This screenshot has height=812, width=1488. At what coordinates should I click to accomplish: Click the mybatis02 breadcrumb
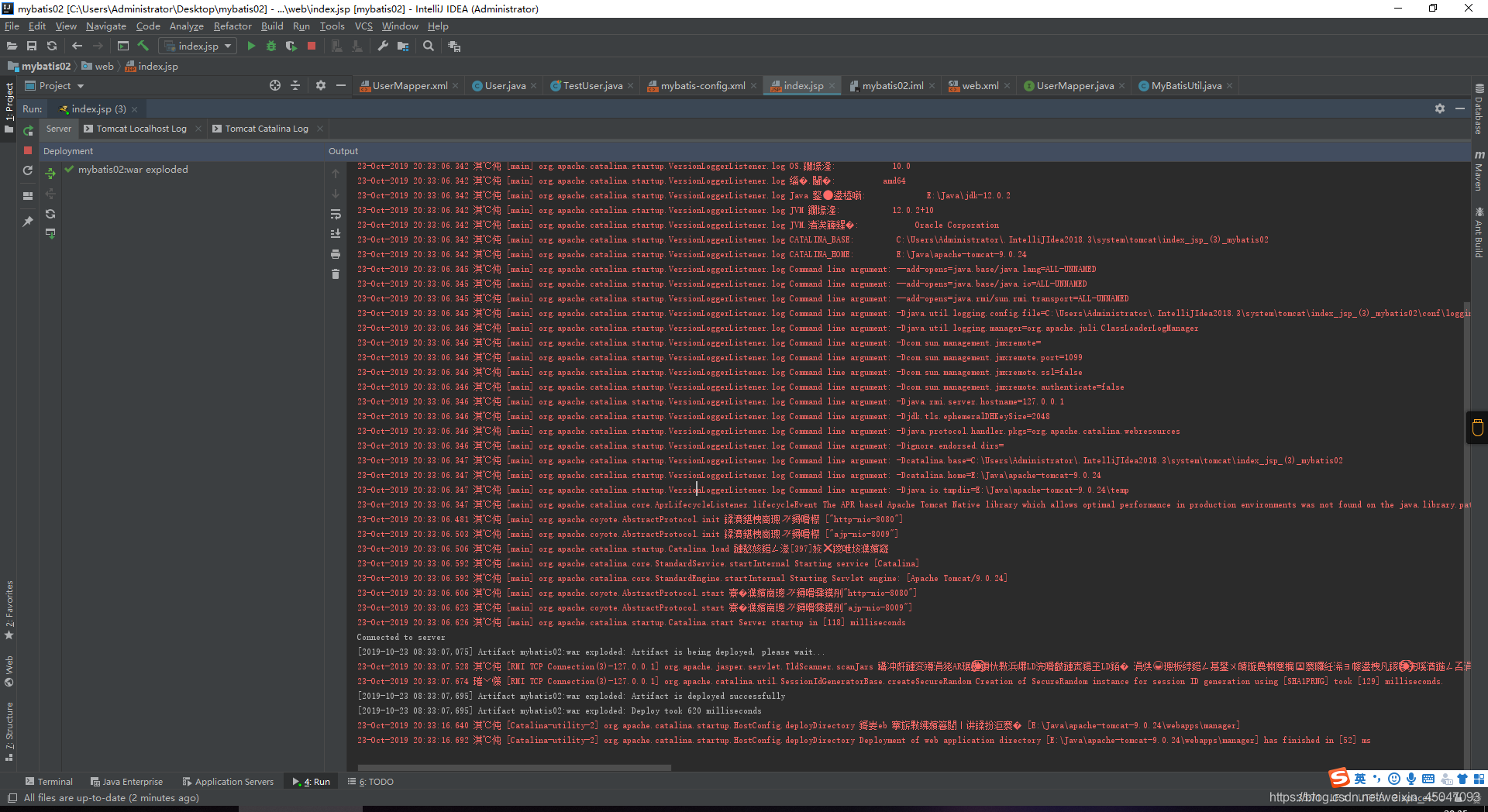coord(40,67)
